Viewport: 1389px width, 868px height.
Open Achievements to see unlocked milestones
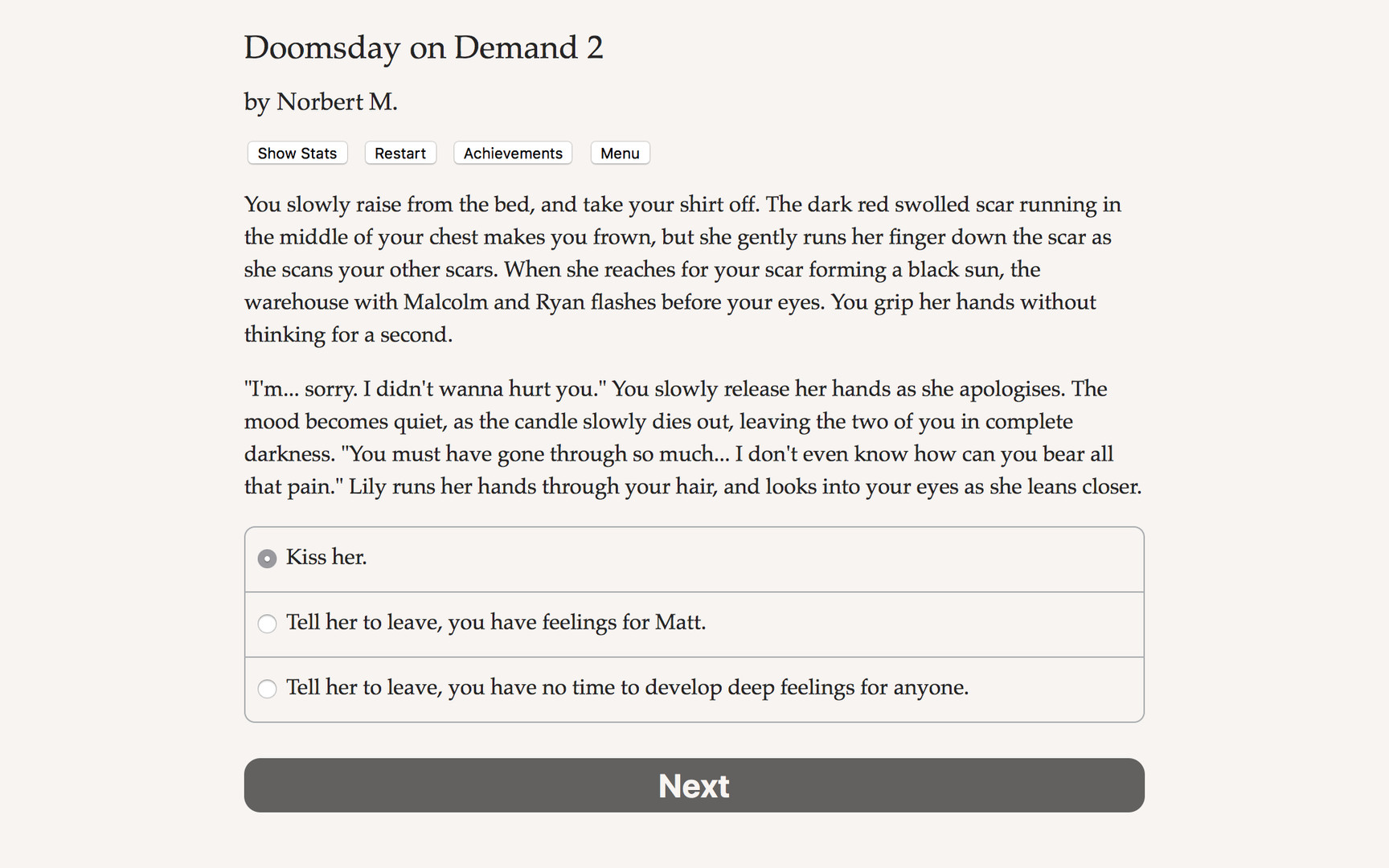(x=512, y=153)
